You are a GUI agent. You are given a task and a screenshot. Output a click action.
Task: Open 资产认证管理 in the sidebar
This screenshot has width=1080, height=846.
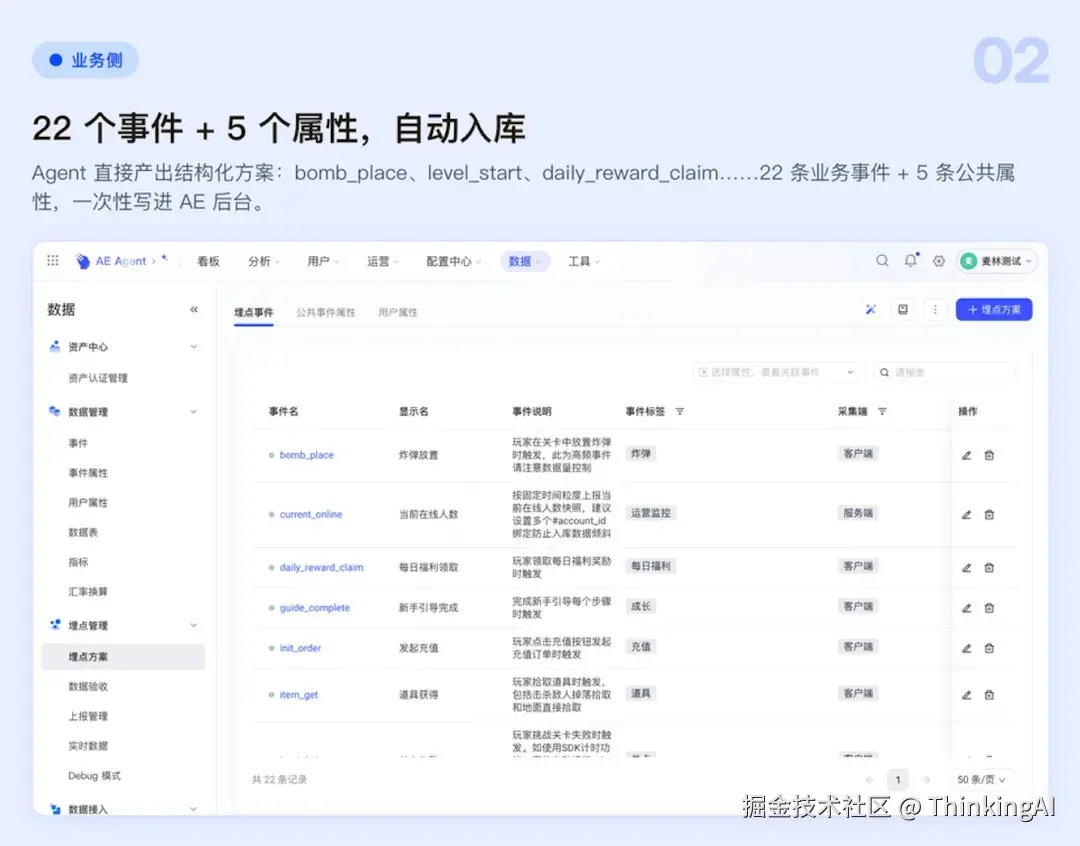[x=98, y=378]
